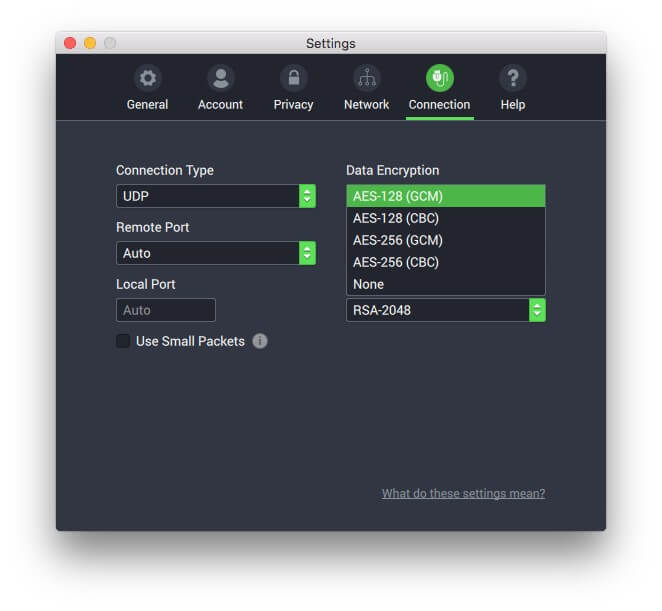Screen dimensions: 662x611
Task: Click the Local Port input field
Action: pos(166,310)
